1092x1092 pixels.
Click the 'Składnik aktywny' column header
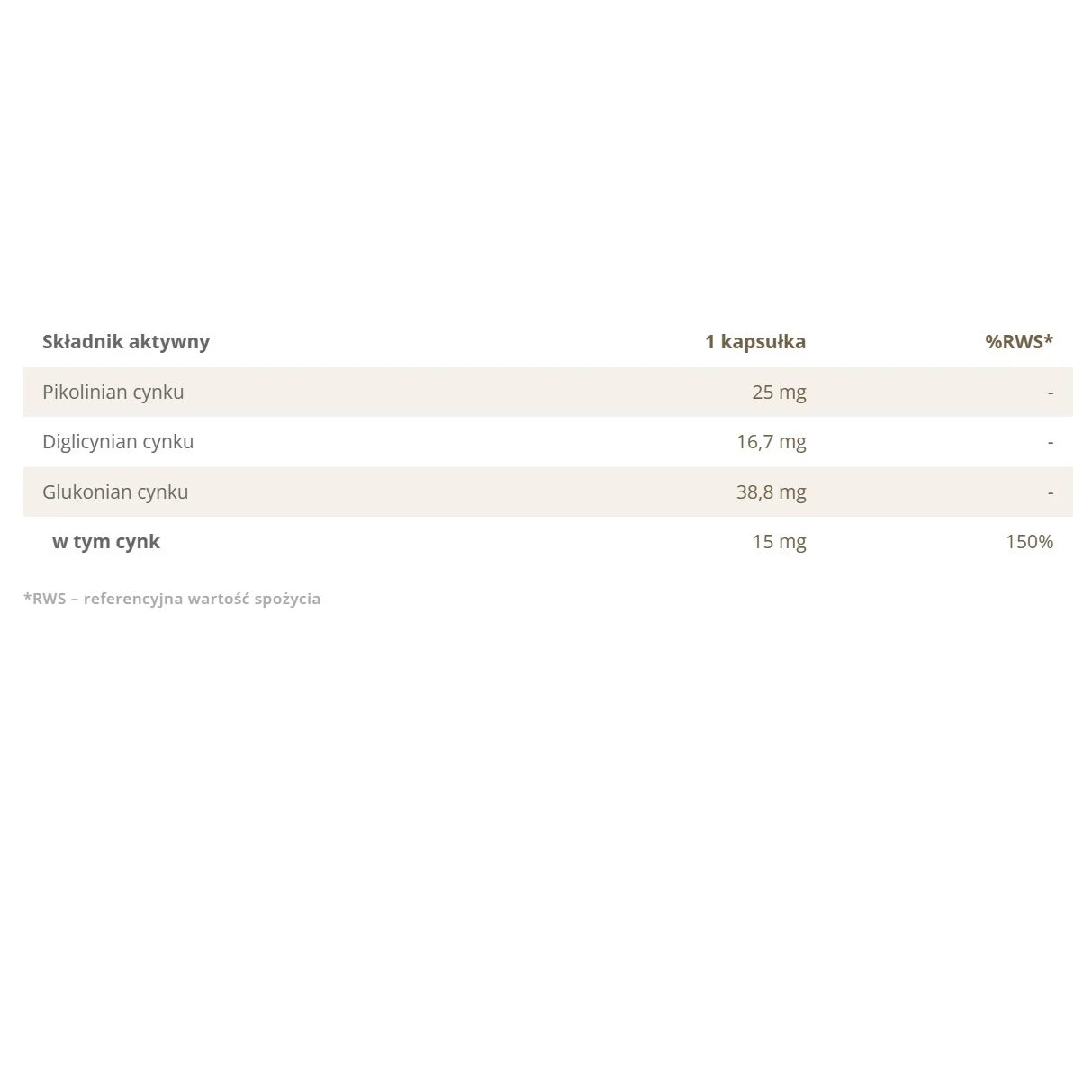pyautogui.click(x=126, y=342)
